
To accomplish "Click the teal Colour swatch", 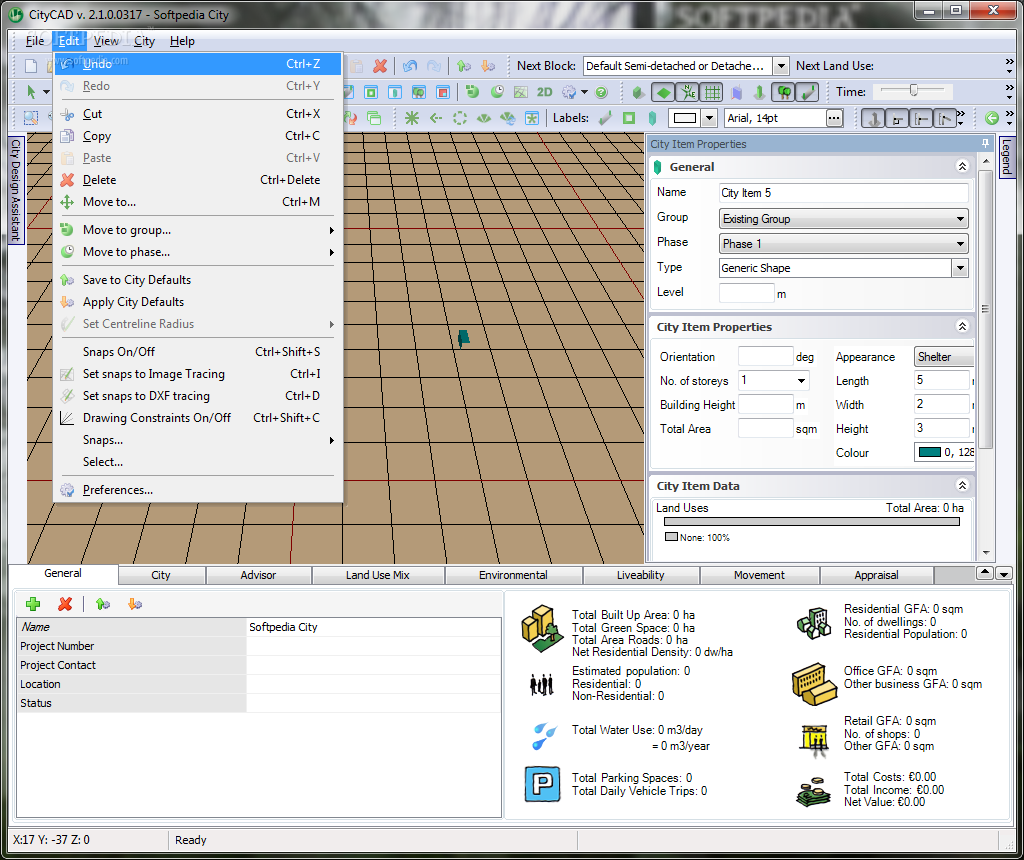I will (x=929, y=452).
